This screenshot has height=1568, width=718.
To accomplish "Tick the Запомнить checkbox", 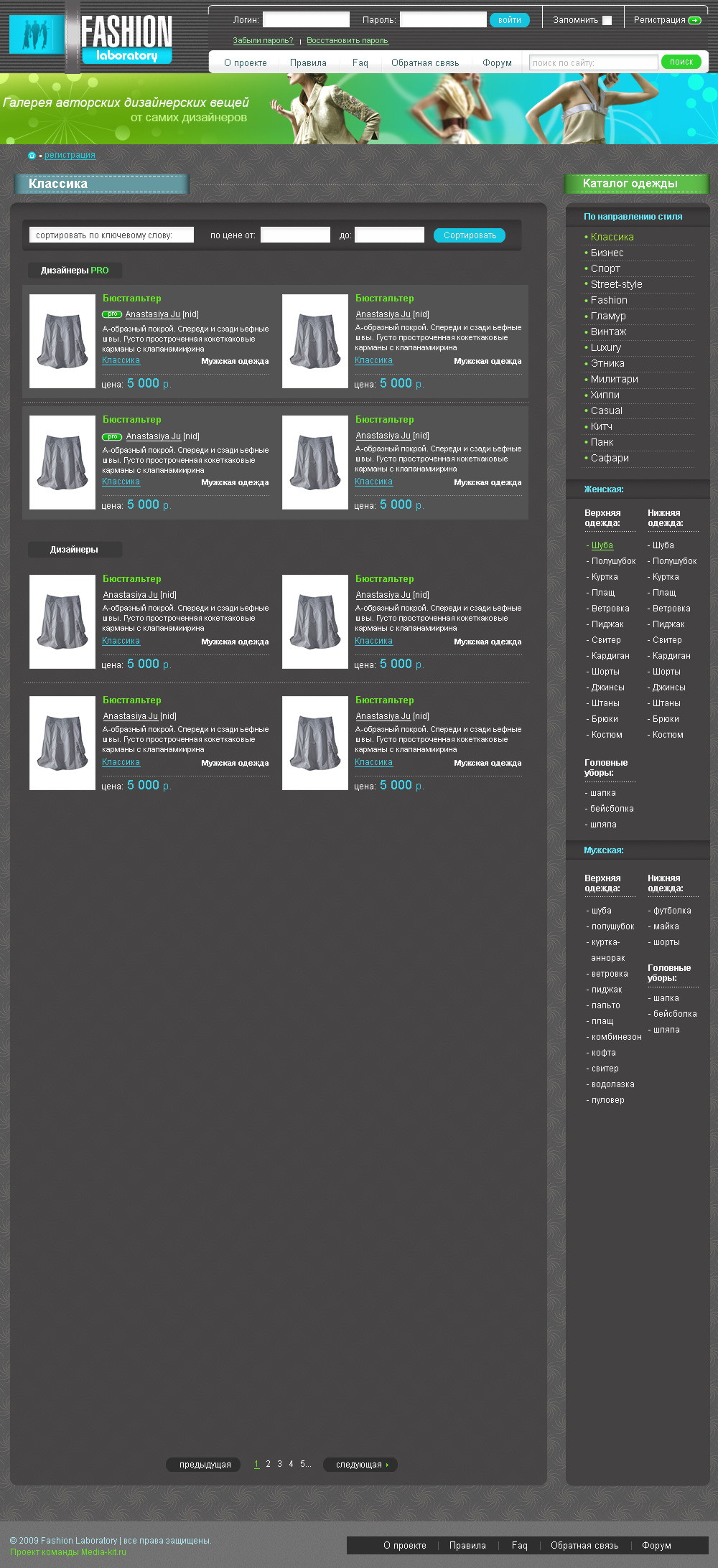I will click(607, 20).
